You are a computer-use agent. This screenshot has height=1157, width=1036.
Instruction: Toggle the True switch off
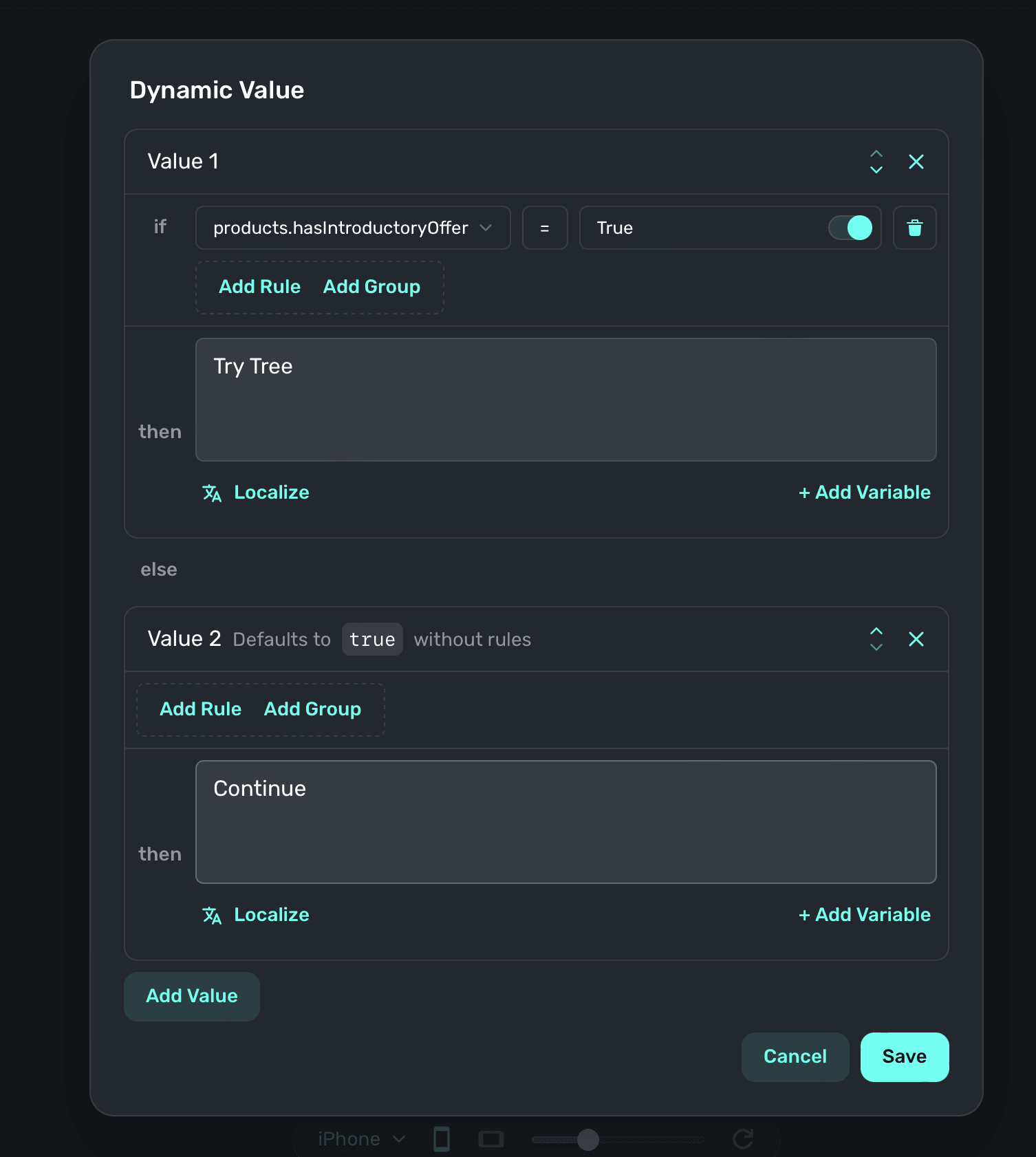pyautogui.click(x=850, y=228)
